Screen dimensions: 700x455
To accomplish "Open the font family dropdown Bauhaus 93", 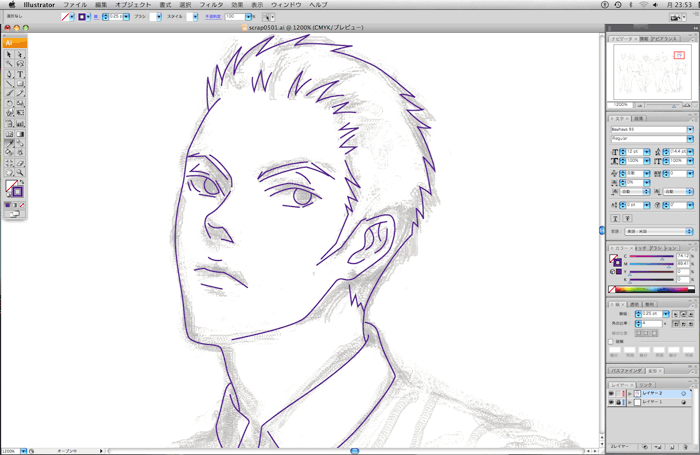I will (x=690, y=129).
